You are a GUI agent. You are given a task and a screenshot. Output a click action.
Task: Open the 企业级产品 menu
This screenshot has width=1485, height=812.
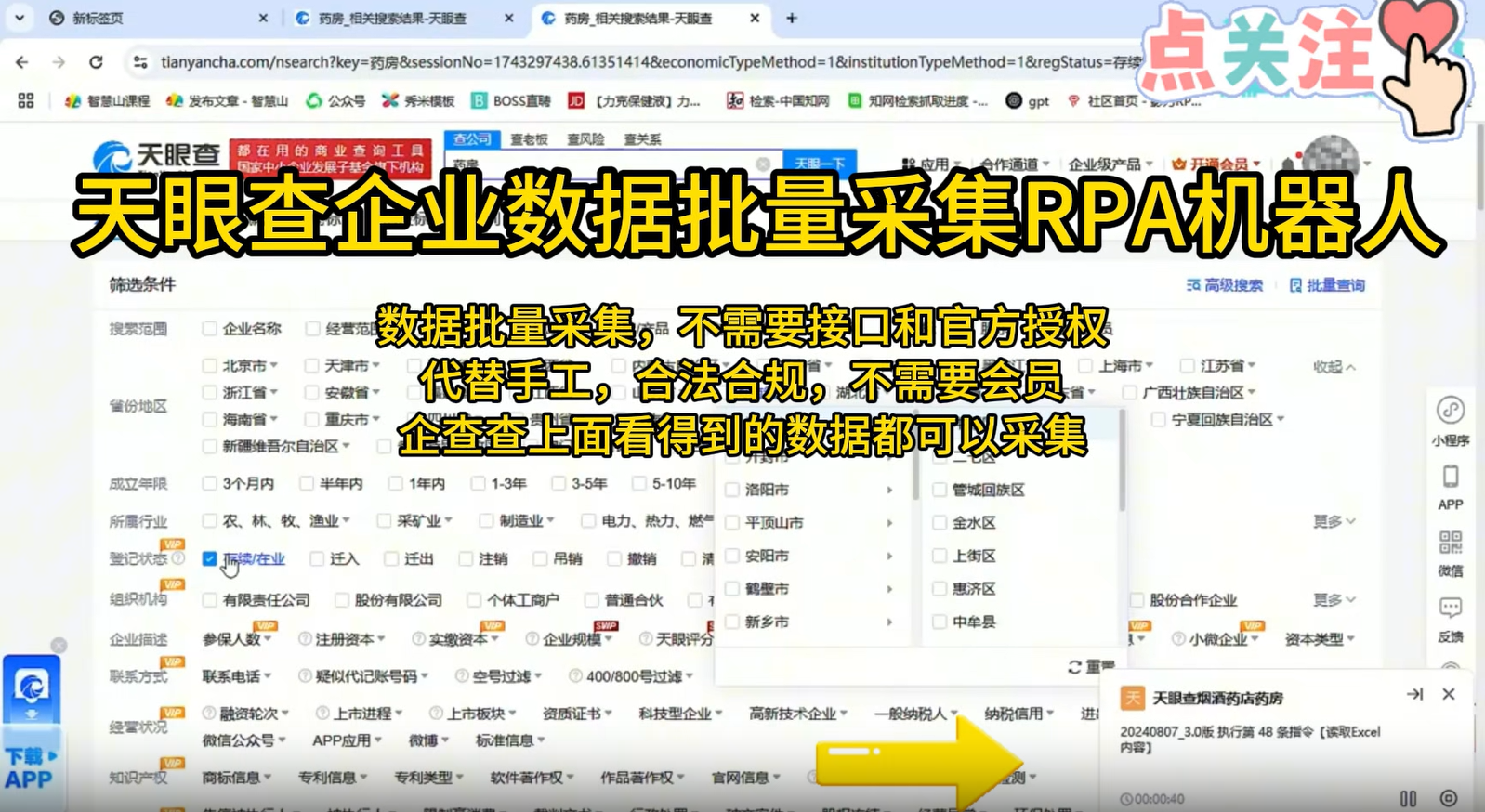pos(1110,164)
